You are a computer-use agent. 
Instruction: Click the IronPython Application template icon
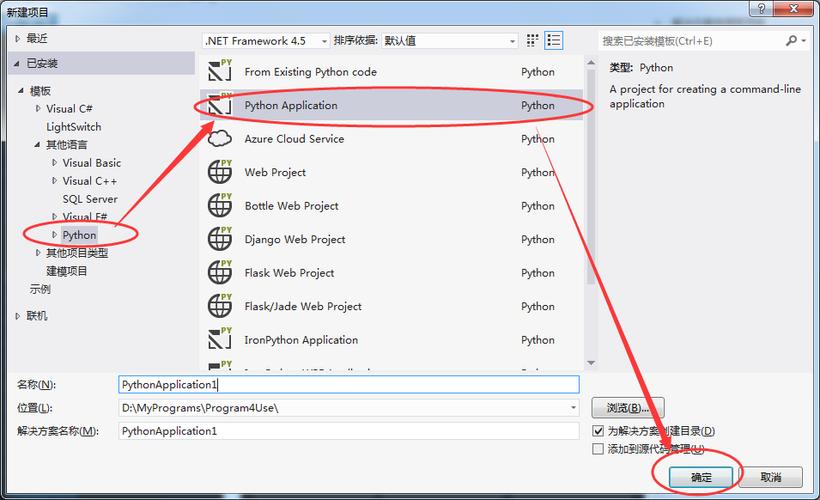pyautogui.click(x=220, y=338)
